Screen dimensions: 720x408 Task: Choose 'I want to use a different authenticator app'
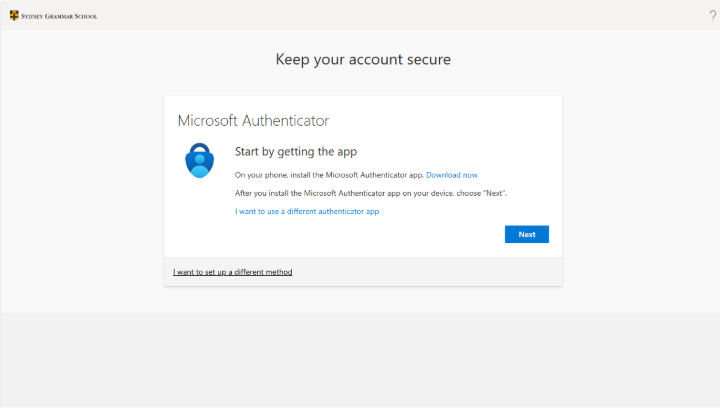(x=307, y=211)
